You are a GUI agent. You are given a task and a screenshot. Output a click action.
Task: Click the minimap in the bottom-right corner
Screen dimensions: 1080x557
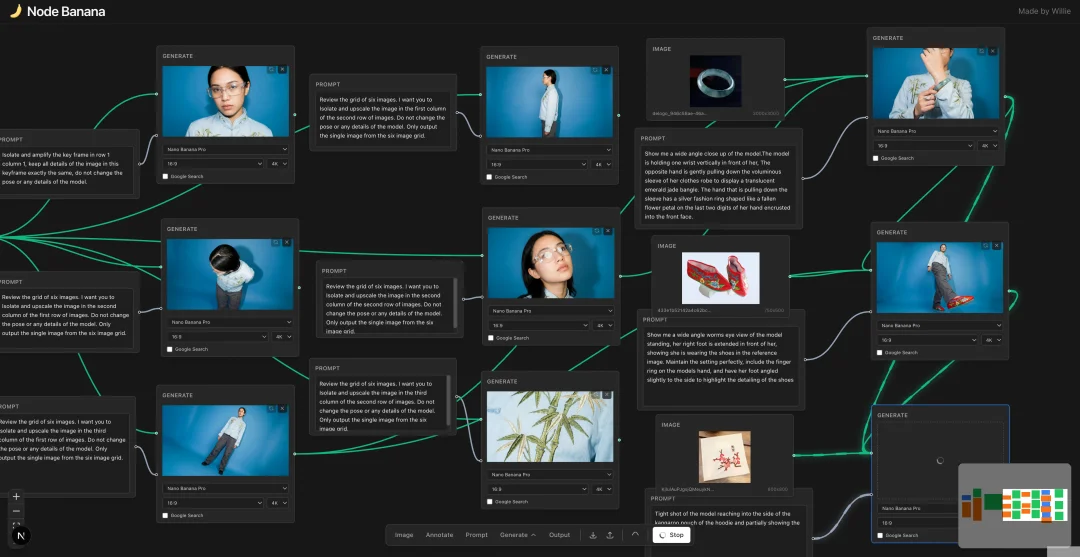click(1014, 505)
